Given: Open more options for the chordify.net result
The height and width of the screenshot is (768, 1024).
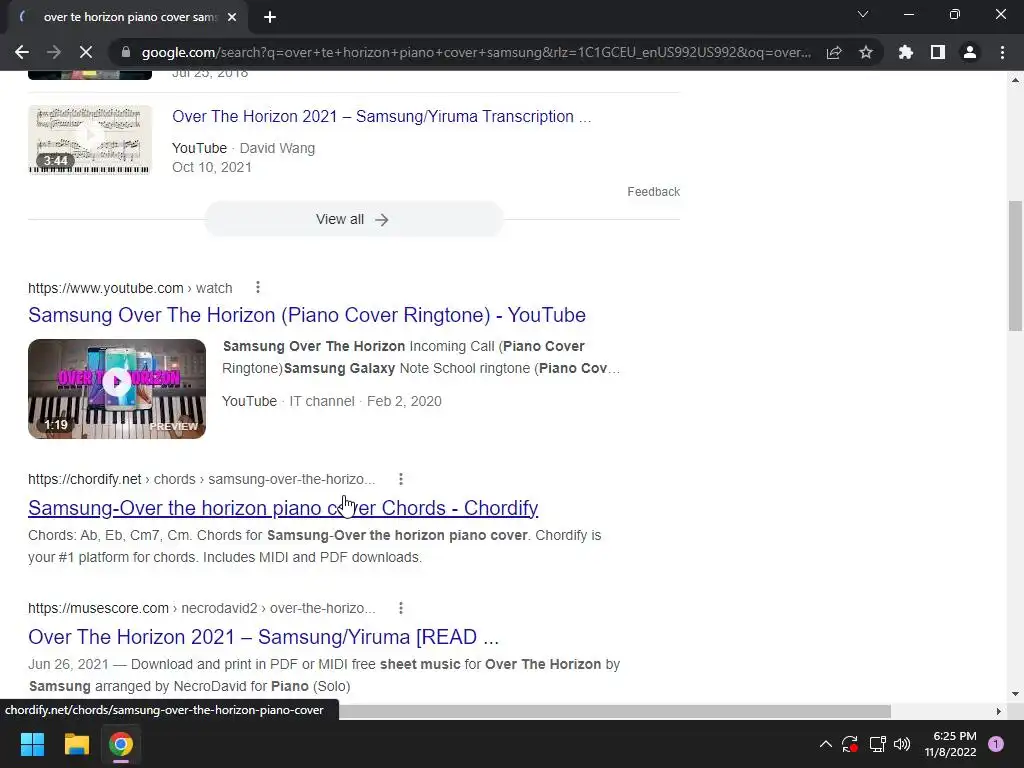Looking at the screenshot, I should (401, 479).
